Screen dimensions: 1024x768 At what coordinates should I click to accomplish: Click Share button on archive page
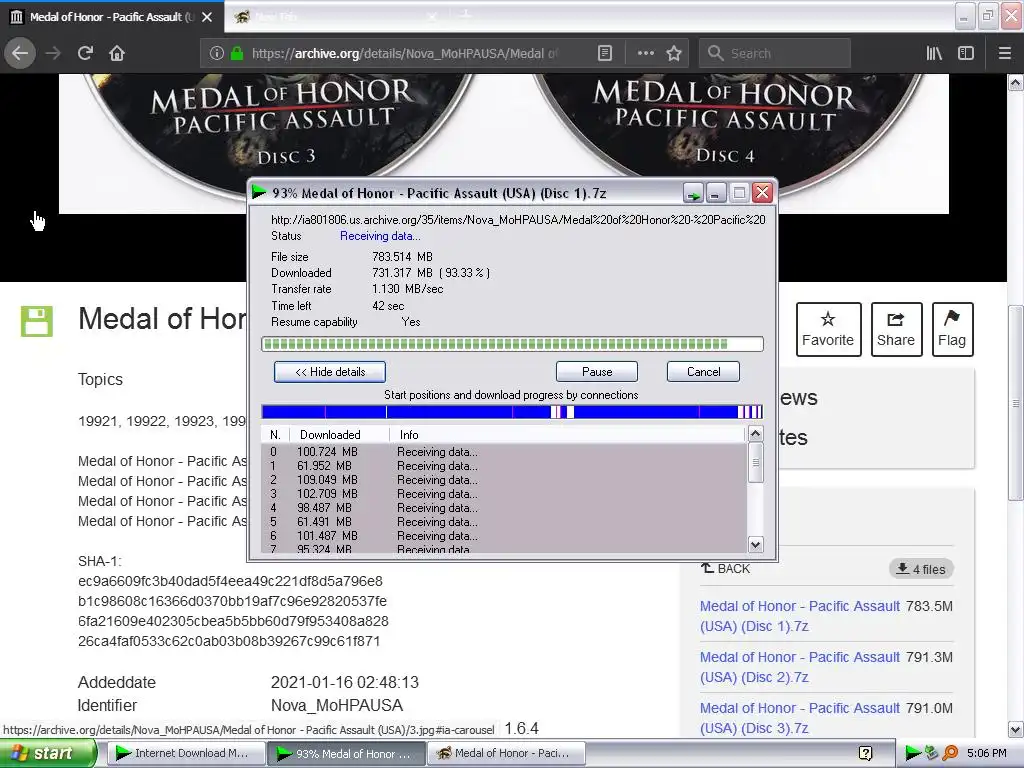click(x=896, y=329)
